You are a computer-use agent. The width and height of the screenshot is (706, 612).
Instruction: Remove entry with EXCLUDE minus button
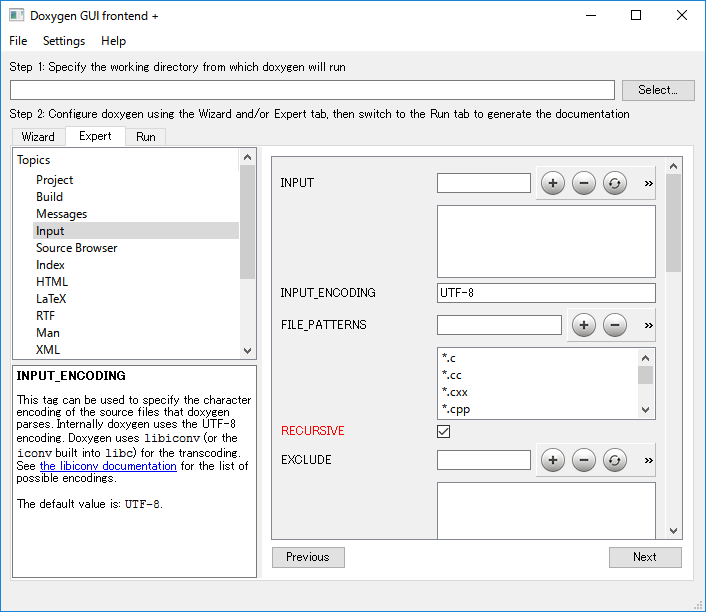pos(584,460)
